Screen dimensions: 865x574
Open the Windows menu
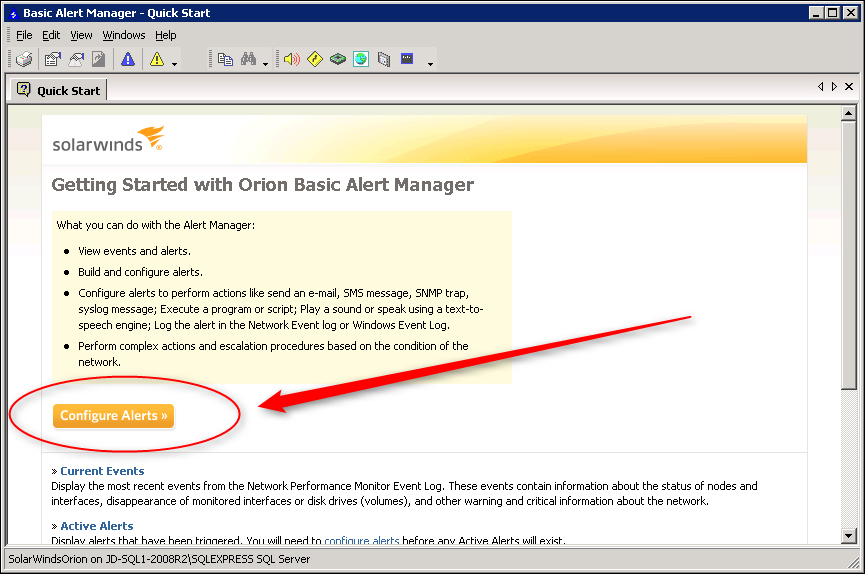pos(124,35)
